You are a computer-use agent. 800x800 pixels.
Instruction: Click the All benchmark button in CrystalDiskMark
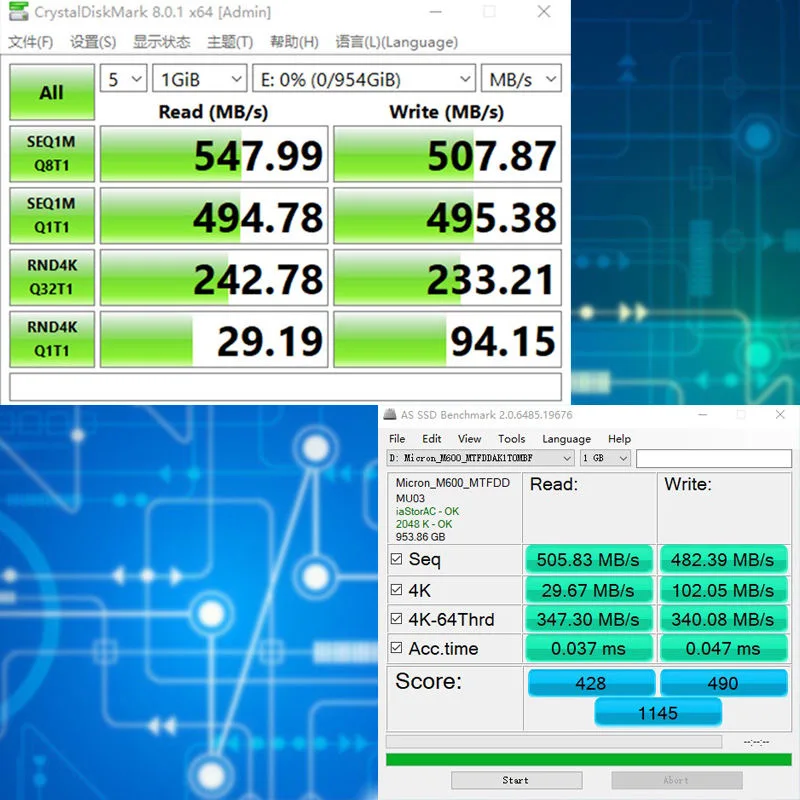[50, 93]
